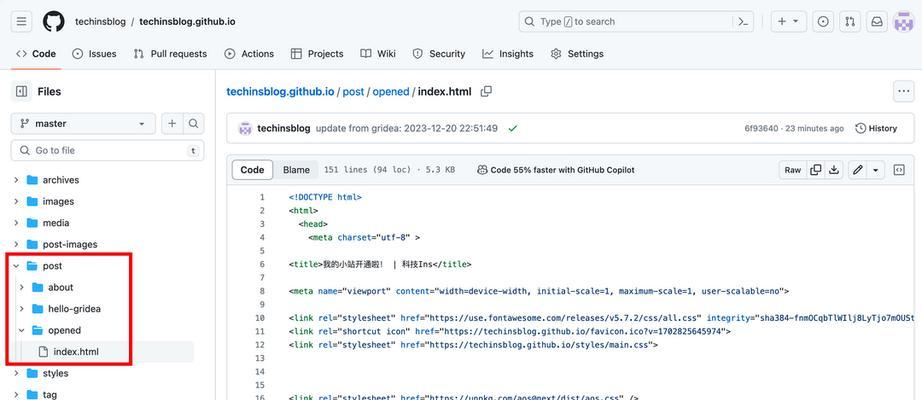Click the Raw button
Screen dimensions: 922x400
pos(793,170)
